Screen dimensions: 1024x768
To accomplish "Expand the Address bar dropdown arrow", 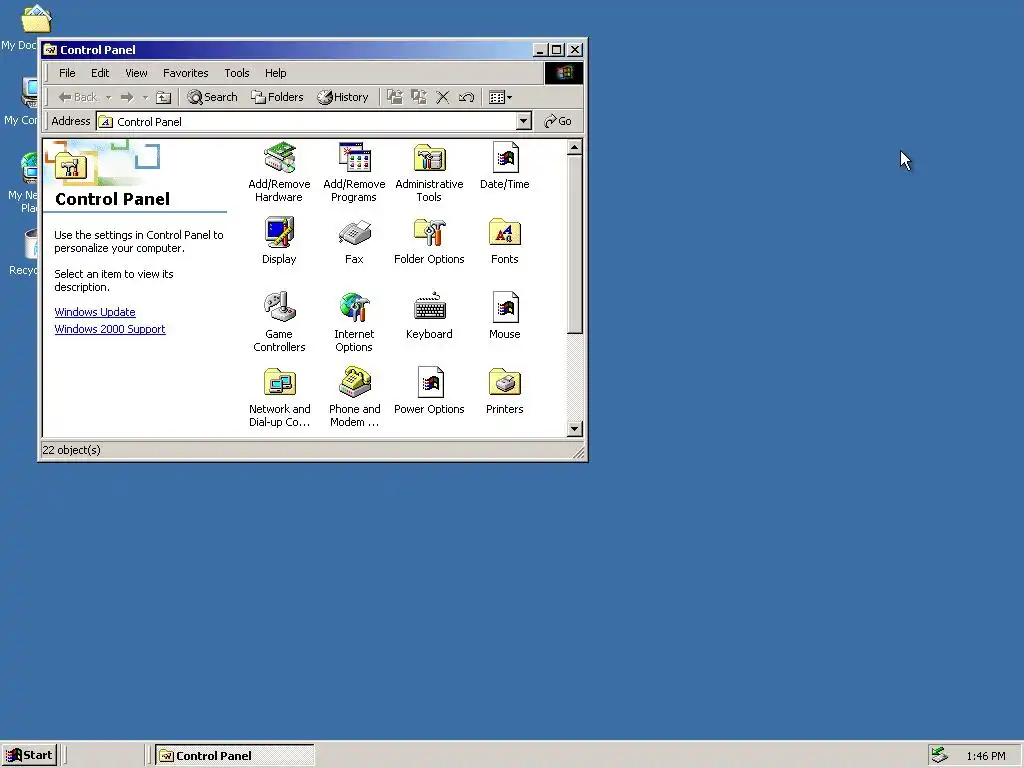I will (524, 121).
